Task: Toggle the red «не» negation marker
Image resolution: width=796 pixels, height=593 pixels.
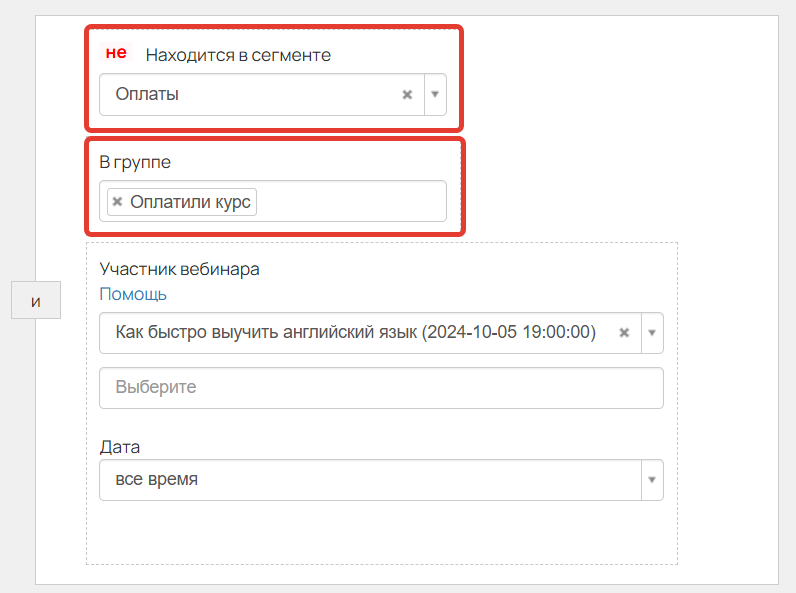Action: (x=116, y=52)
